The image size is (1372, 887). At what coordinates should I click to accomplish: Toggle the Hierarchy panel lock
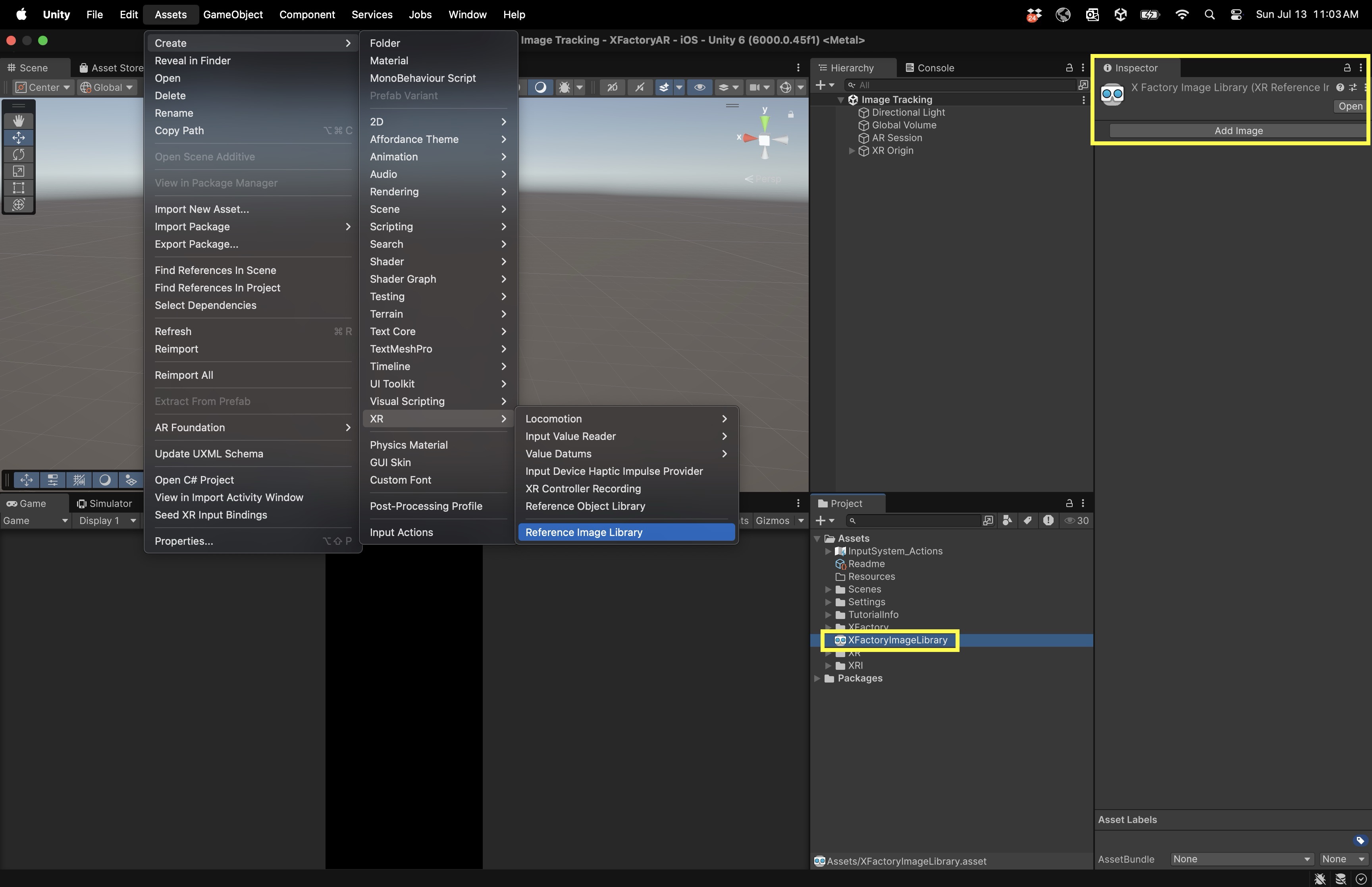[x=1069, y=68]
